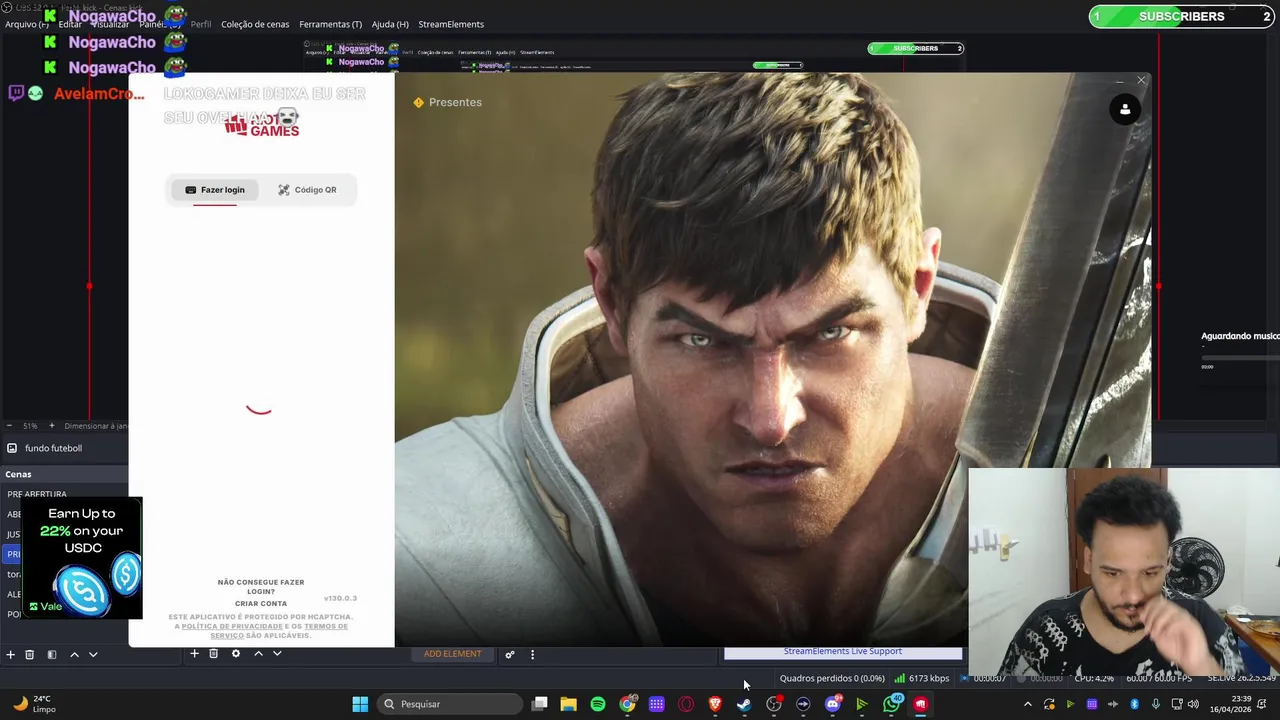Show hidden system tray icons
Image resolution: width=1280 pixels, height=720 pixels.
coord(1027,704)
